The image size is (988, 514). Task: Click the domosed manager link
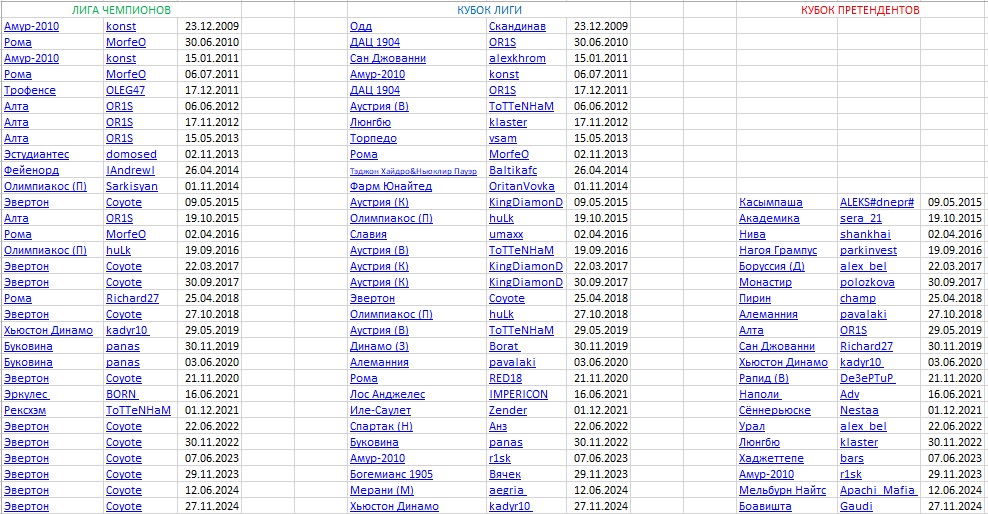tap(131, 154)
